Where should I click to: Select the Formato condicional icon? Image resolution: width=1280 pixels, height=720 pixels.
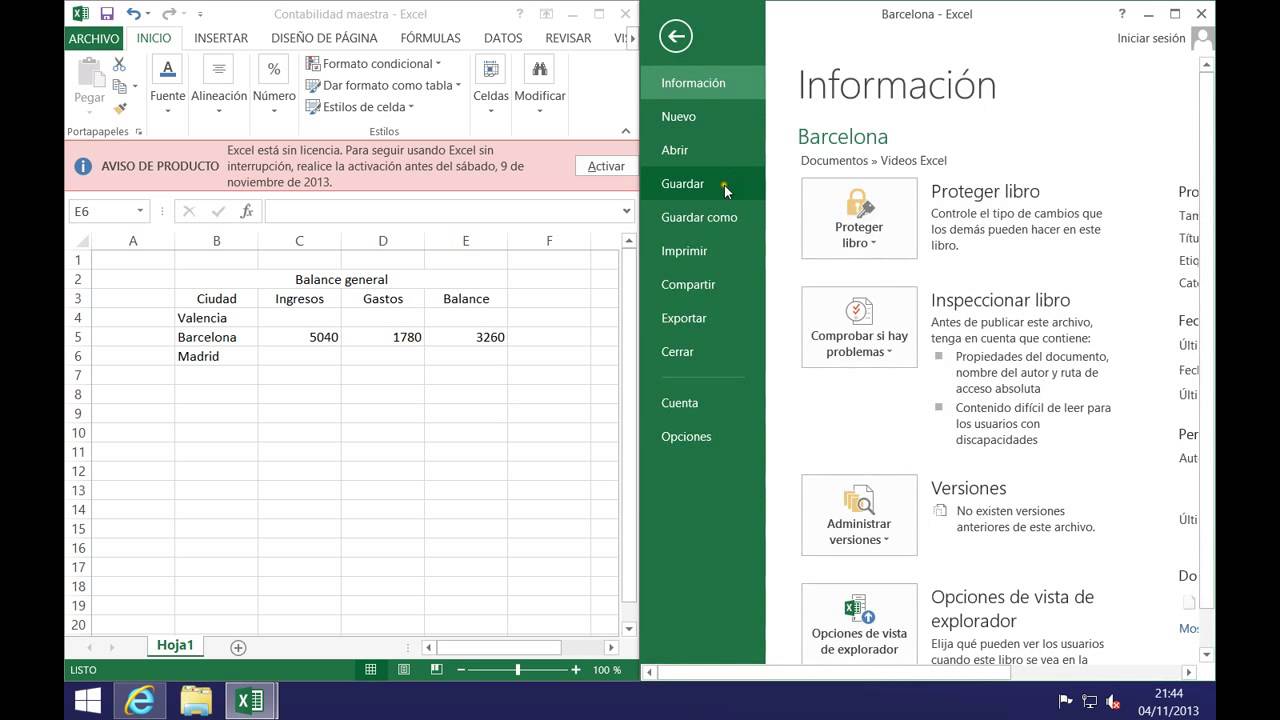click(x=312, y=63)
